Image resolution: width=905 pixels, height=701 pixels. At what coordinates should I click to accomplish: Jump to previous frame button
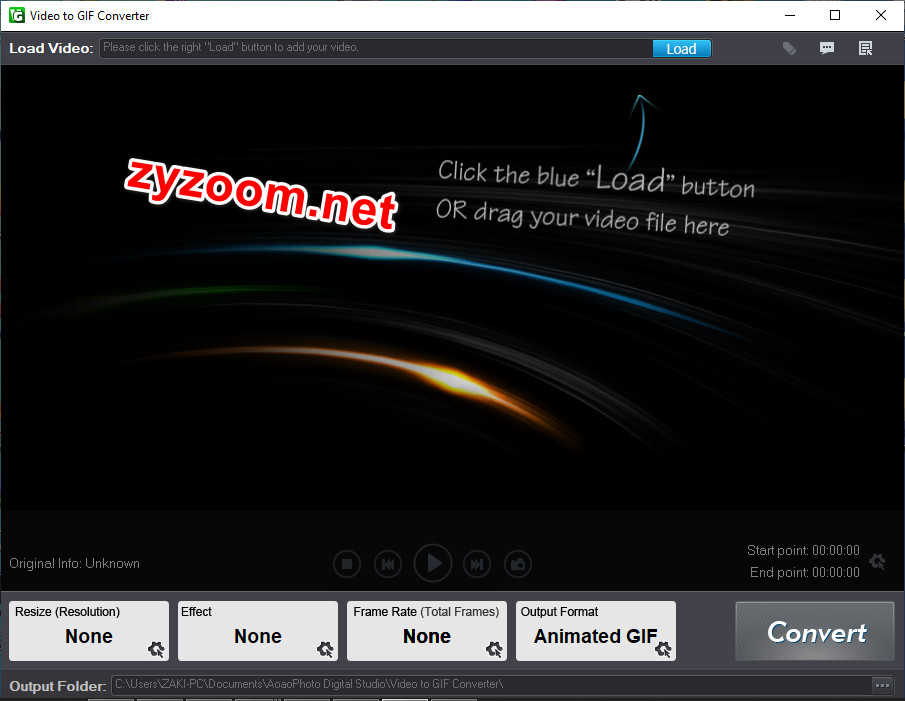pyautogui.click(x=388, y=564)
